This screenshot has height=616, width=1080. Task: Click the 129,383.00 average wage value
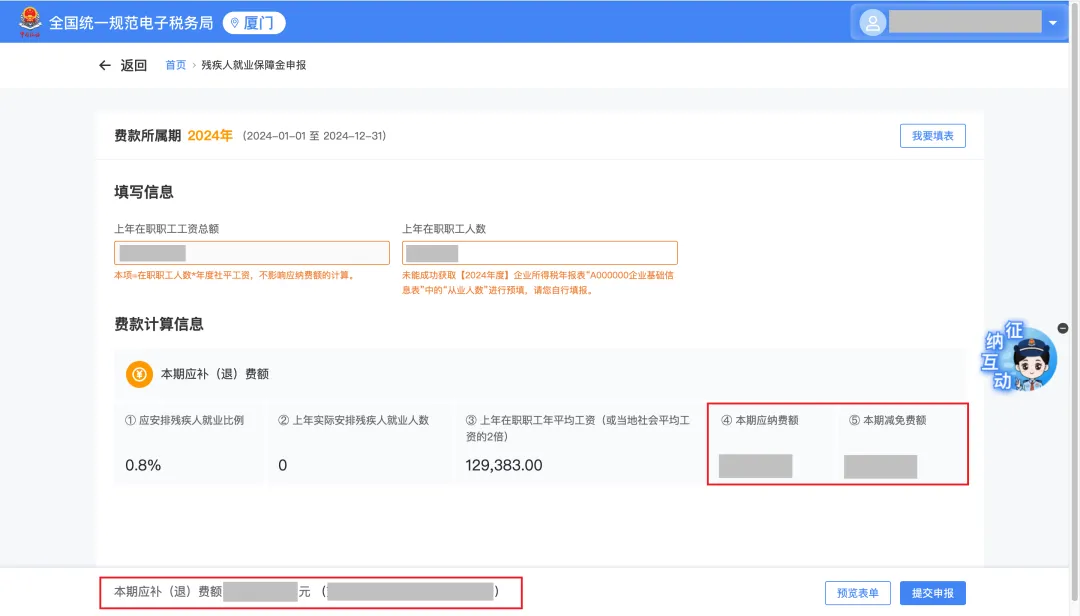click(x=504, y=465)
